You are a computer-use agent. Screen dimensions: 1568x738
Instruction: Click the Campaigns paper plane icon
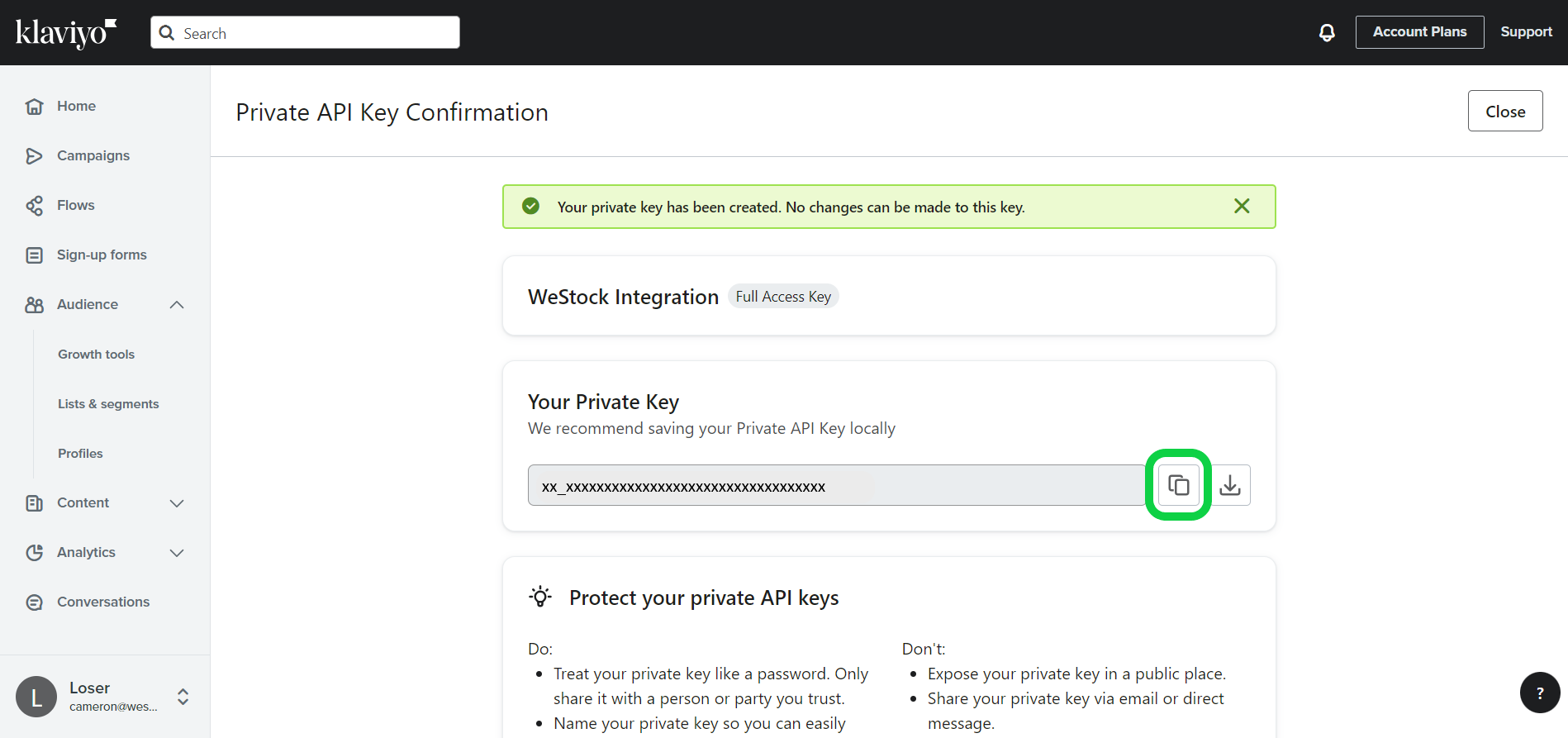tap(34, 155)
